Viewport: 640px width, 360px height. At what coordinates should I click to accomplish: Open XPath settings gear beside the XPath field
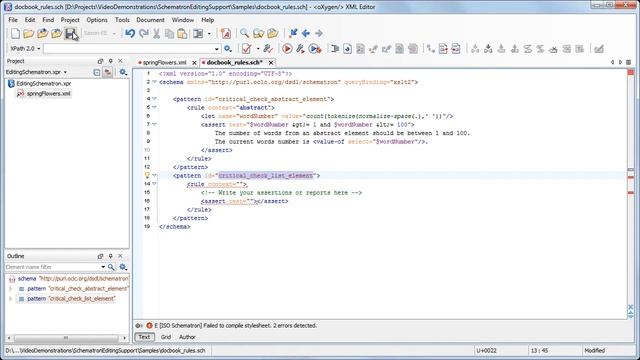click(x=228, y=49)
